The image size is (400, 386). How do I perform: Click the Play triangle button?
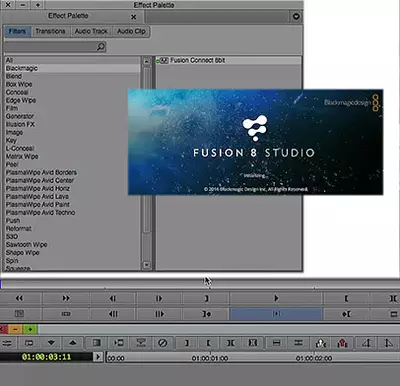coord(276,298)
